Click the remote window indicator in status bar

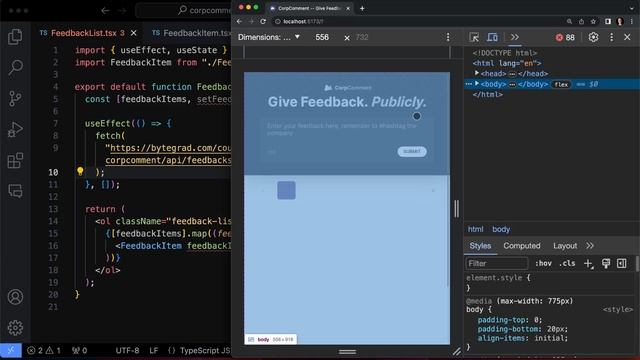click(x=11, y=350)
